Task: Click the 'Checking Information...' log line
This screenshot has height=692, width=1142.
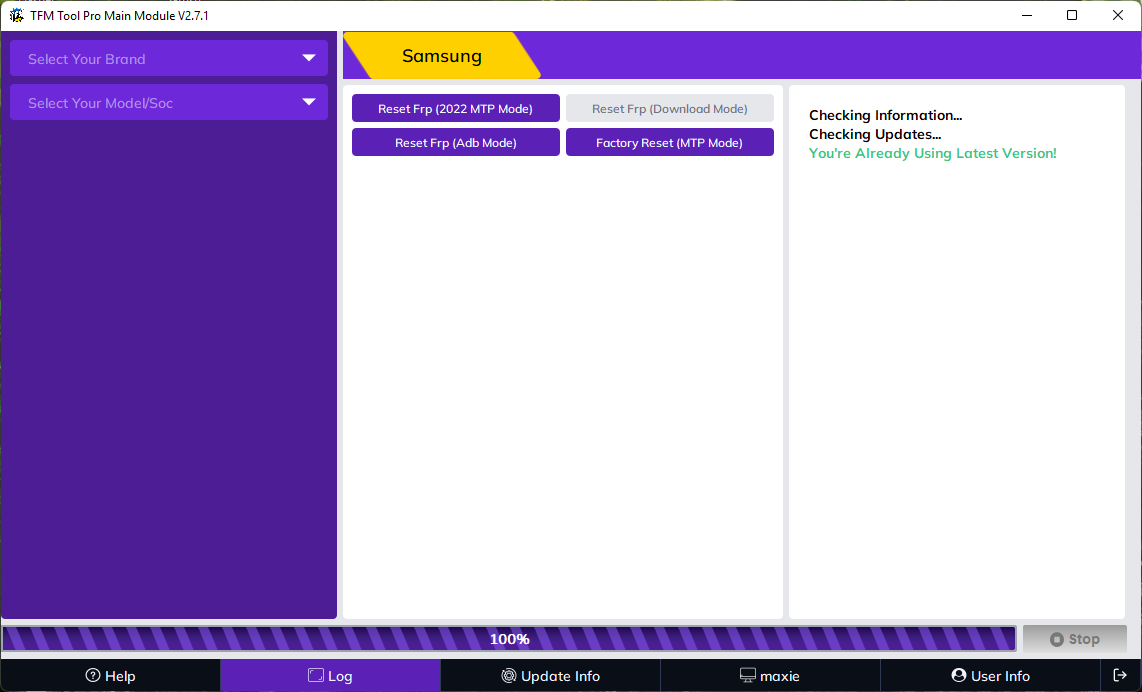Action: click(885, 115)
